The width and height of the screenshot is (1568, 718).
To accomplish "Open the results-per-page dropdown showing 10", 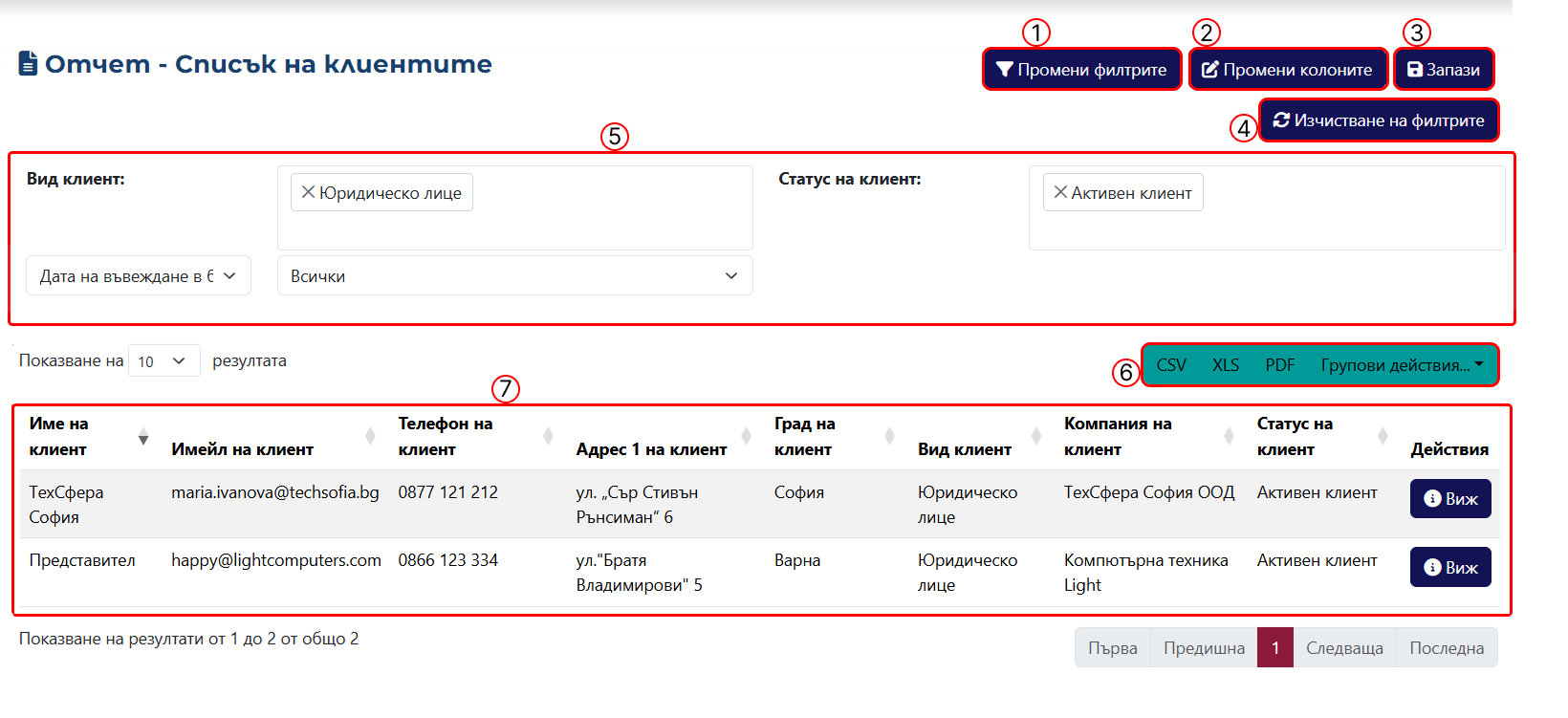I will (163, 360).
